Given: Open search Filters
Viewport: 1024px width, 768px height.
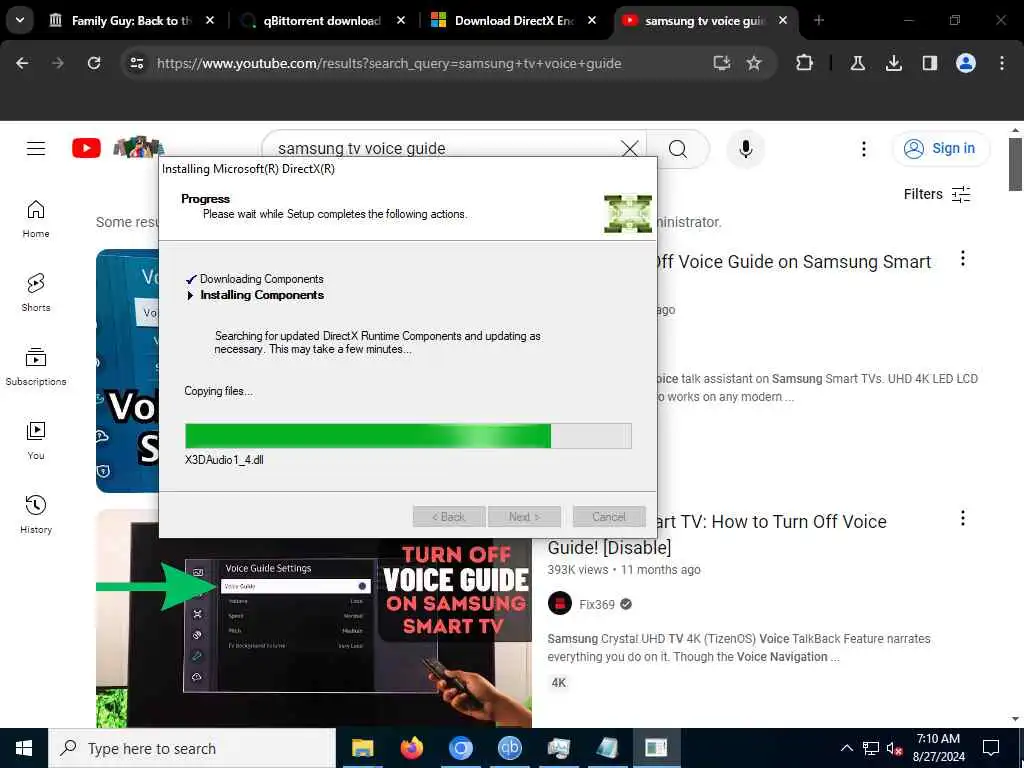Looking at the screenshot, I should 937,194.
